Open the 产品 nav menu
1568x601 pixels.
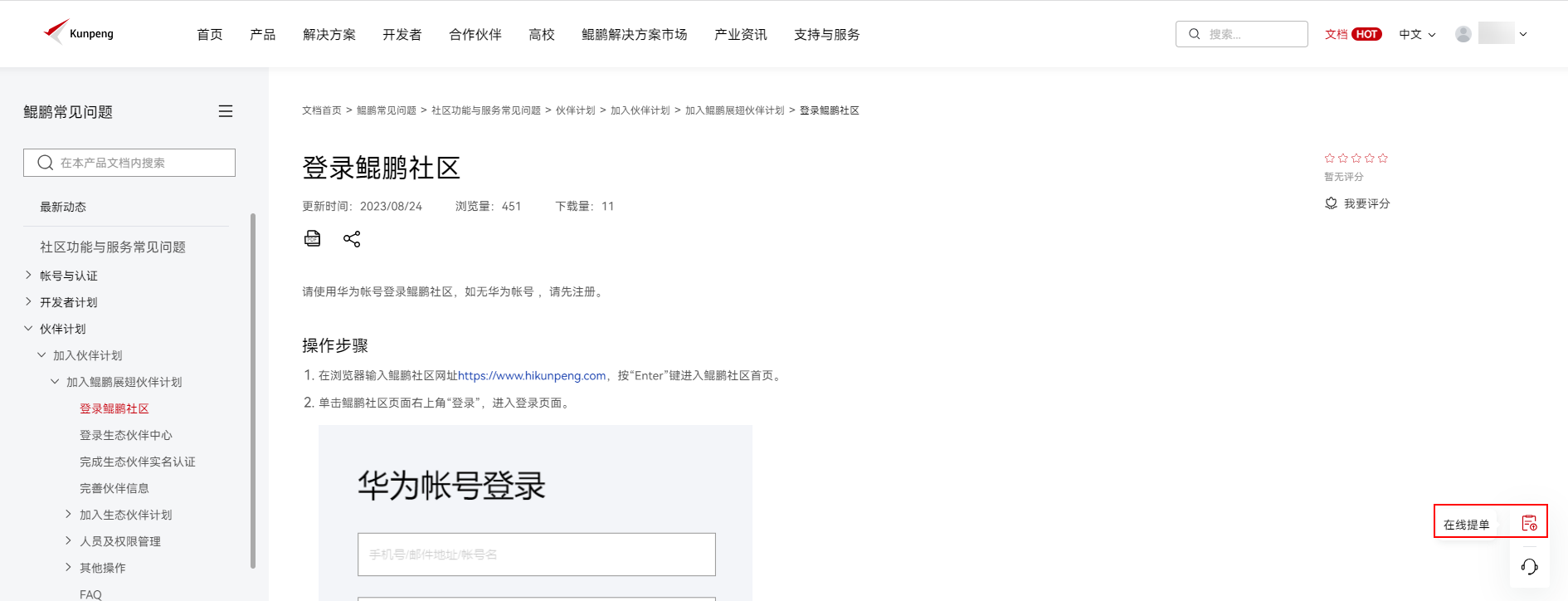point(263,34)
